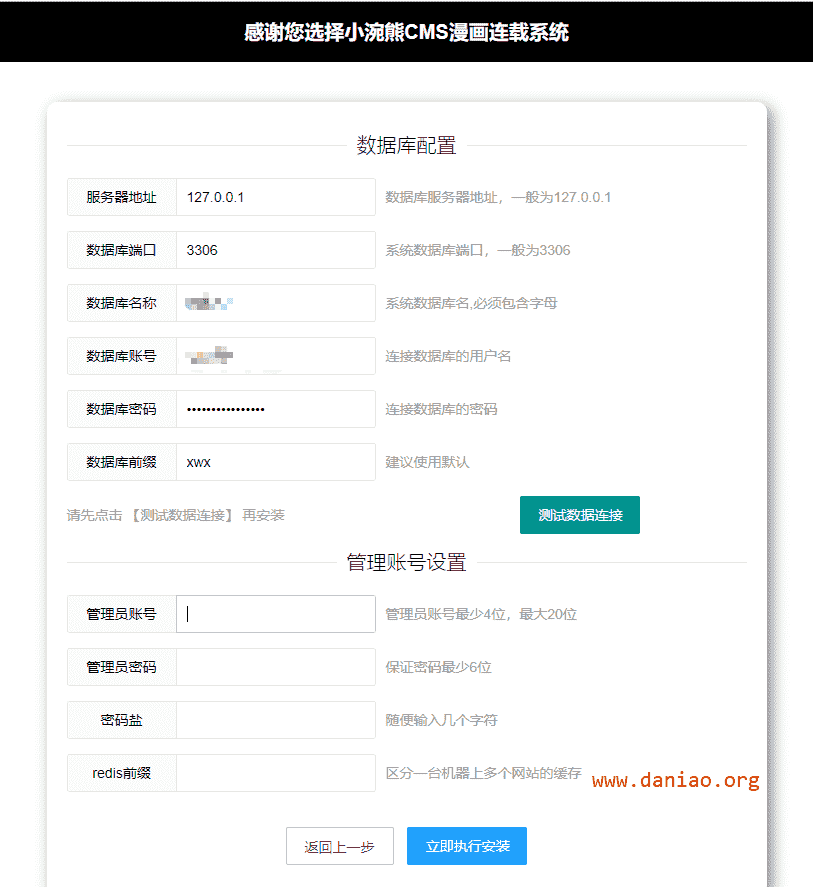Click the 管理员密码 input field
Screen dimensions: 813x887
point(276,667)
